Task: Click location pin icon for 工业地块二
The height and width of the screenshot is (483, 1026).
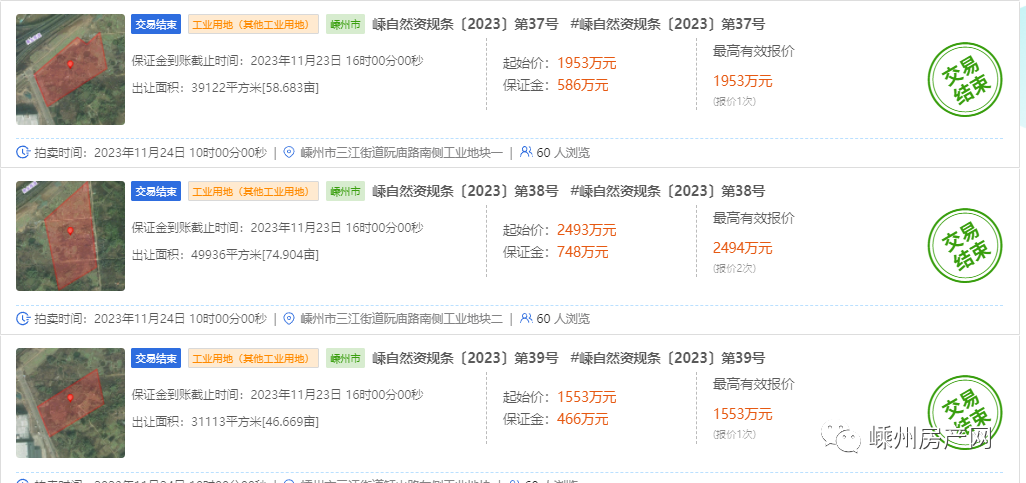Action: pos(290,319)
